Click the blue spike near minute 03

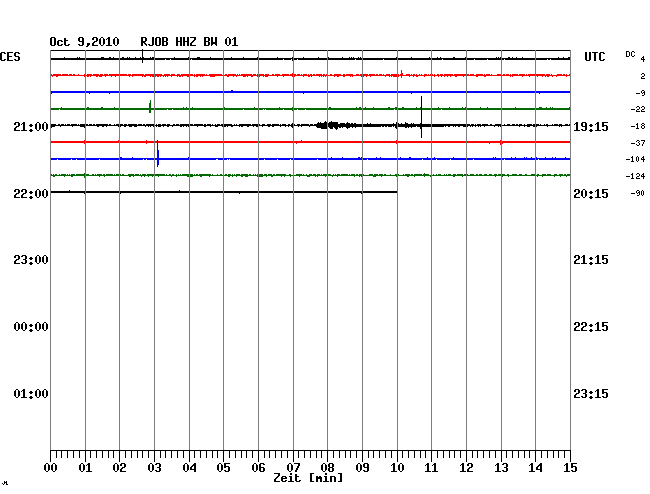point(158,154)
